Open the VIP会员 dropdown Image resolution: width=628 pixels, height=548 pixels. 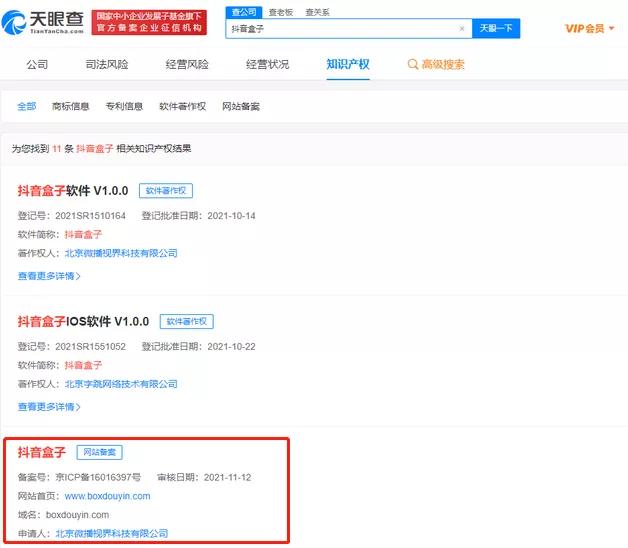(589, 28)
